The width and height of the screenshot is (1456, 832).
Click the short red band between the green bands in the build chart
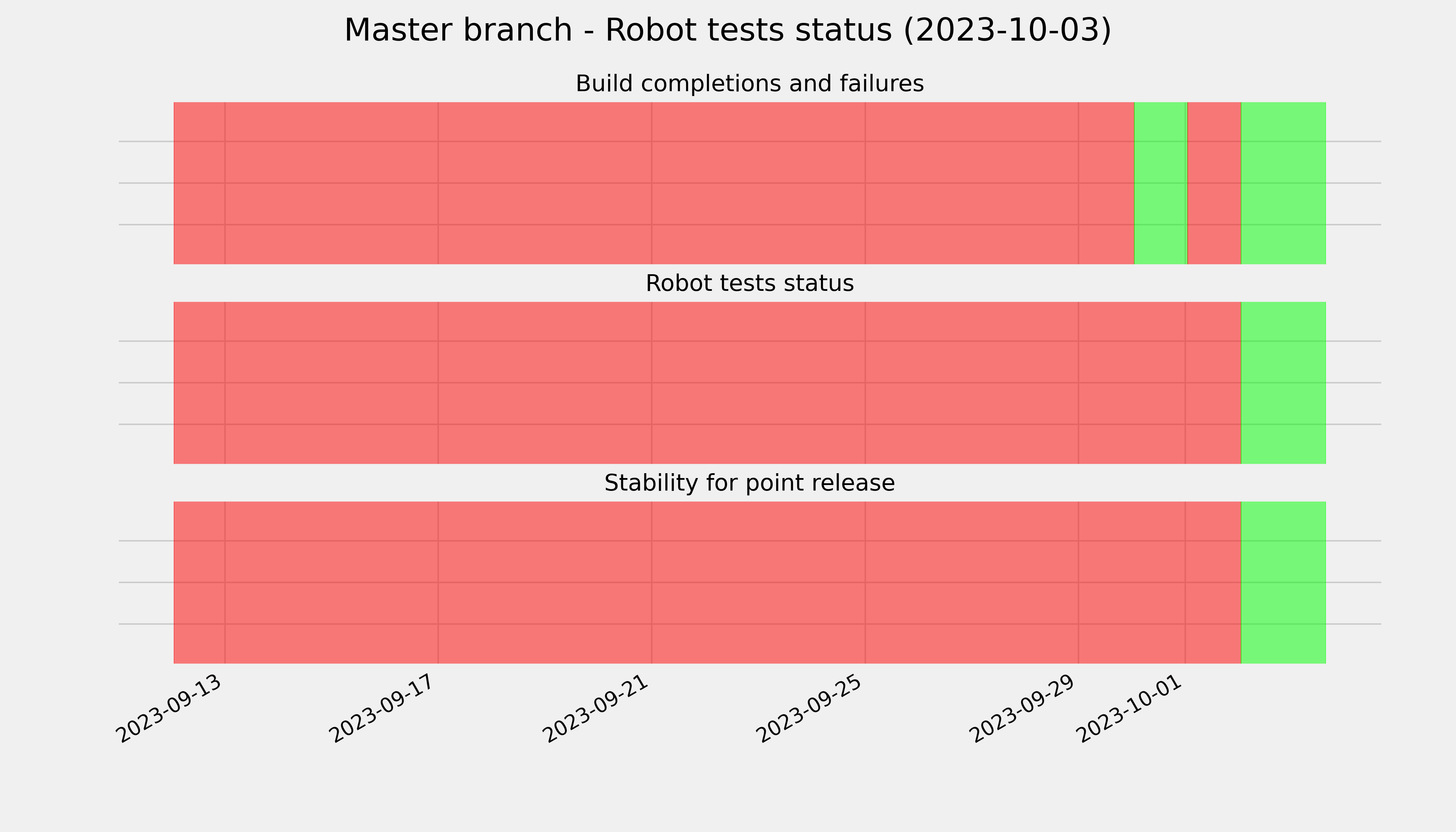[1214, 183]
